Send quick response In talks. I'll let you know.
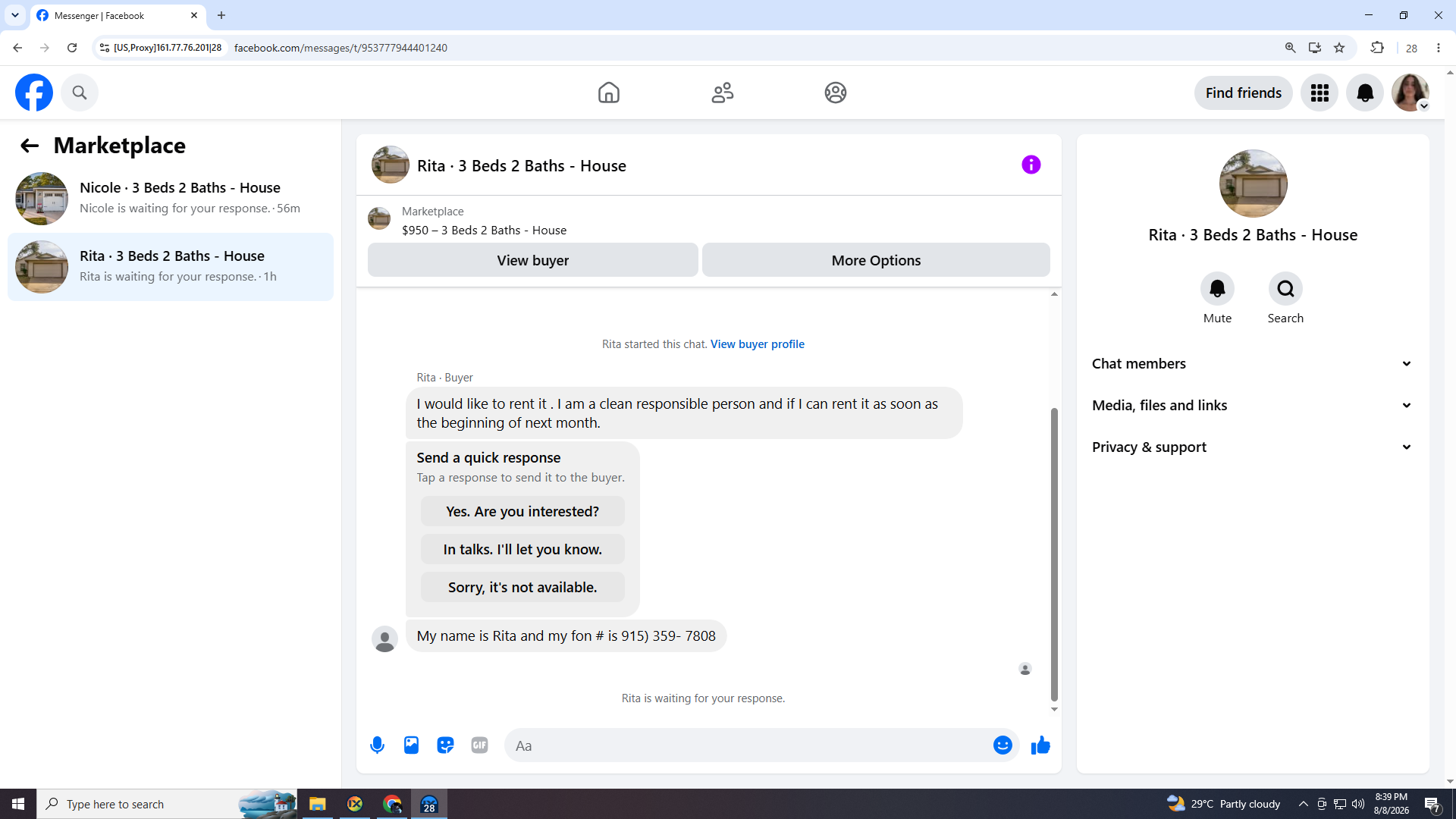The height and width of the screenshot is (819, 1456). [522, 550]
